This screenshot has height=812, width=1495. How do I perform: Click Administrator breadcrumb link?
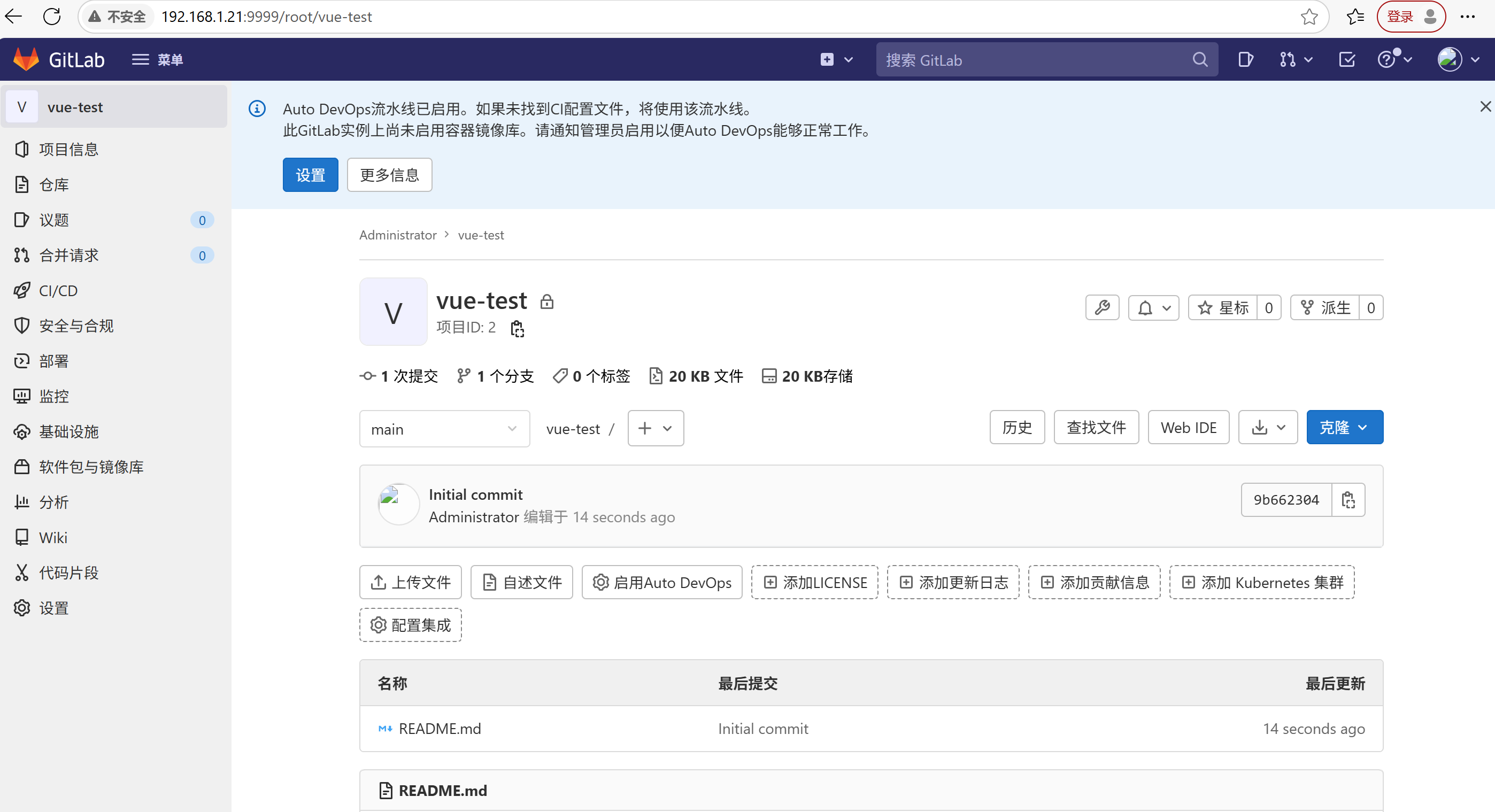(398, 235)
